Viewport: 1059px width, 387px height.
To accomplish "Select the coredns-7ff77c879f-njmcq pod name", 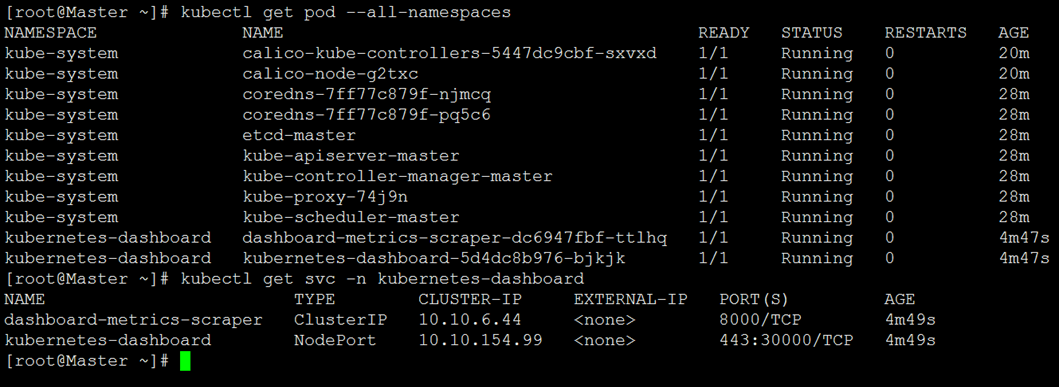I will pos(366,95).
